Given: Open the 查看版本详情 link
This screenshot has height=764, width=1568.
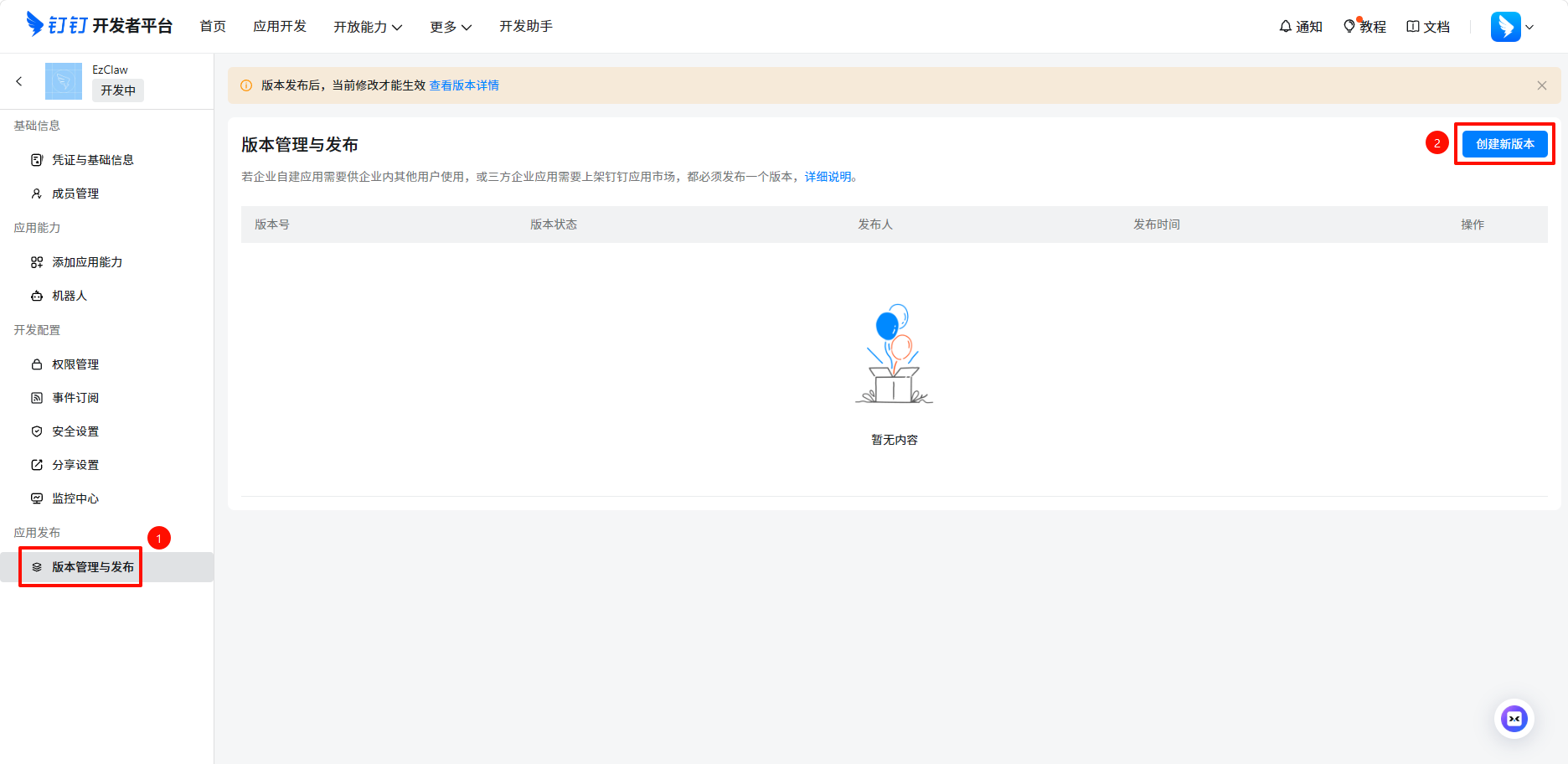Looking at the screenshot, I should click(x=464, y=85).
